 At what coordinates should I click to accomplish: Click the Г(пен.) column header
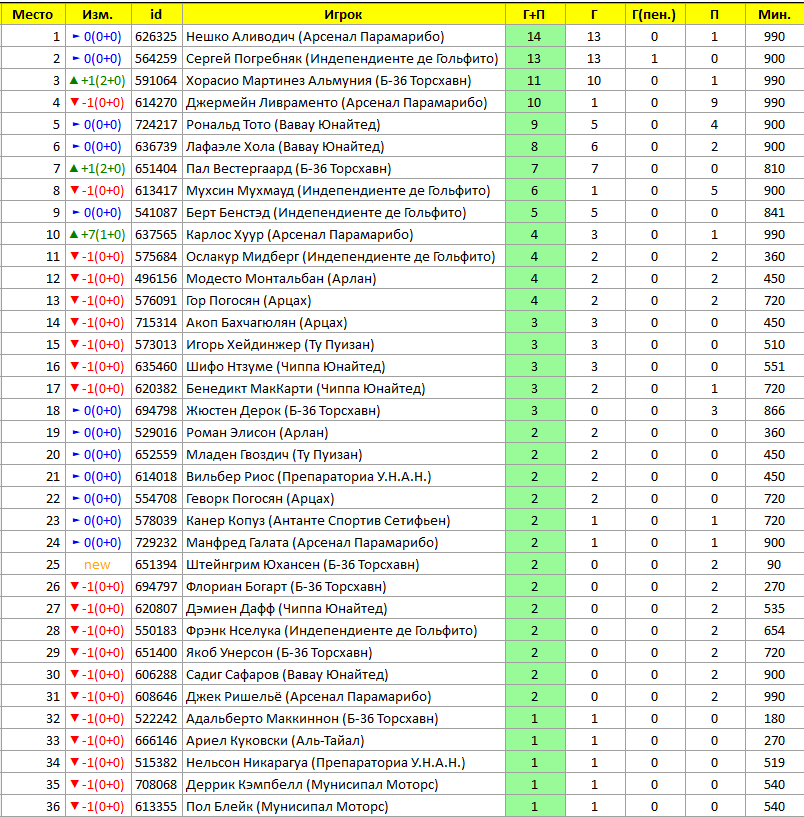tap(654, 15)
